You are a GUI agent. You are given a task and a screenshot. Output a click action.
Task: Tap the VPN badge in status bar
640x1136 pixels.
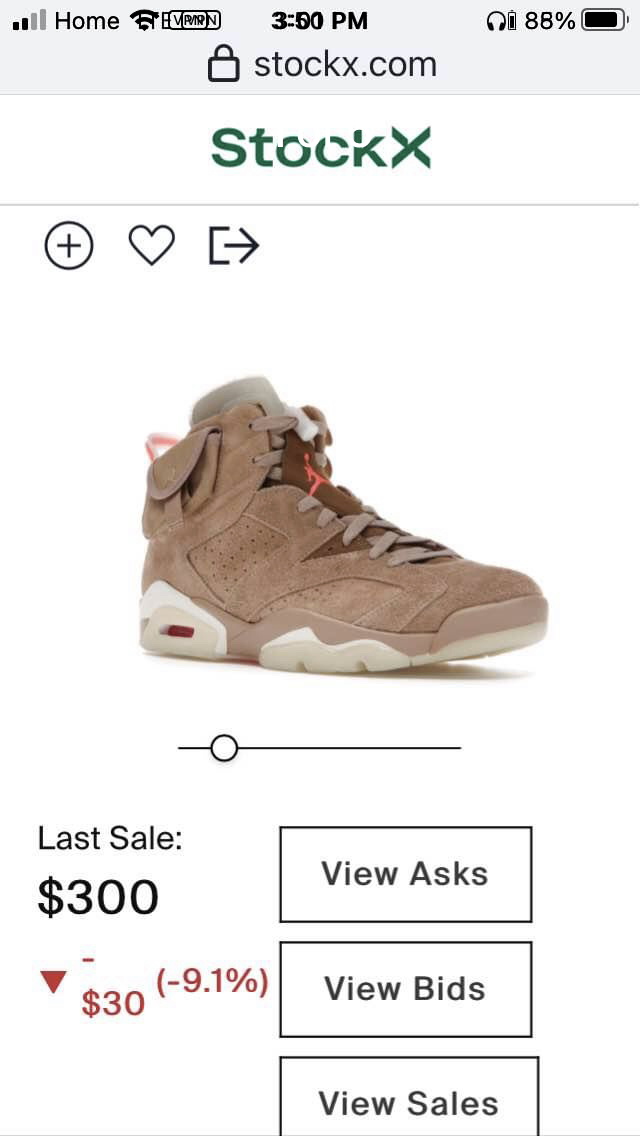(191, 21)
